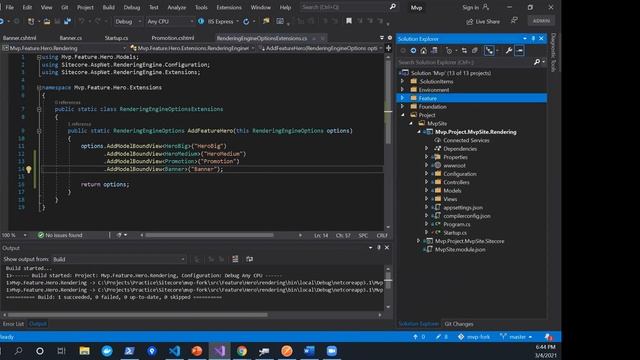640x360 pixels.
Task: Select Connected Services item
Action: tap(466, 140)
